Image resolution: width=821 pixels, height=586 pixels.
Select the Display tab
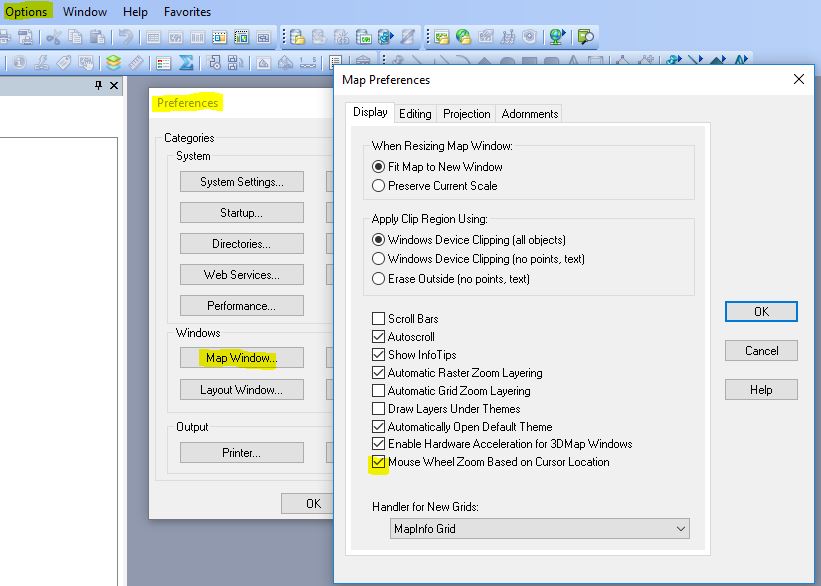click(370, 112)
